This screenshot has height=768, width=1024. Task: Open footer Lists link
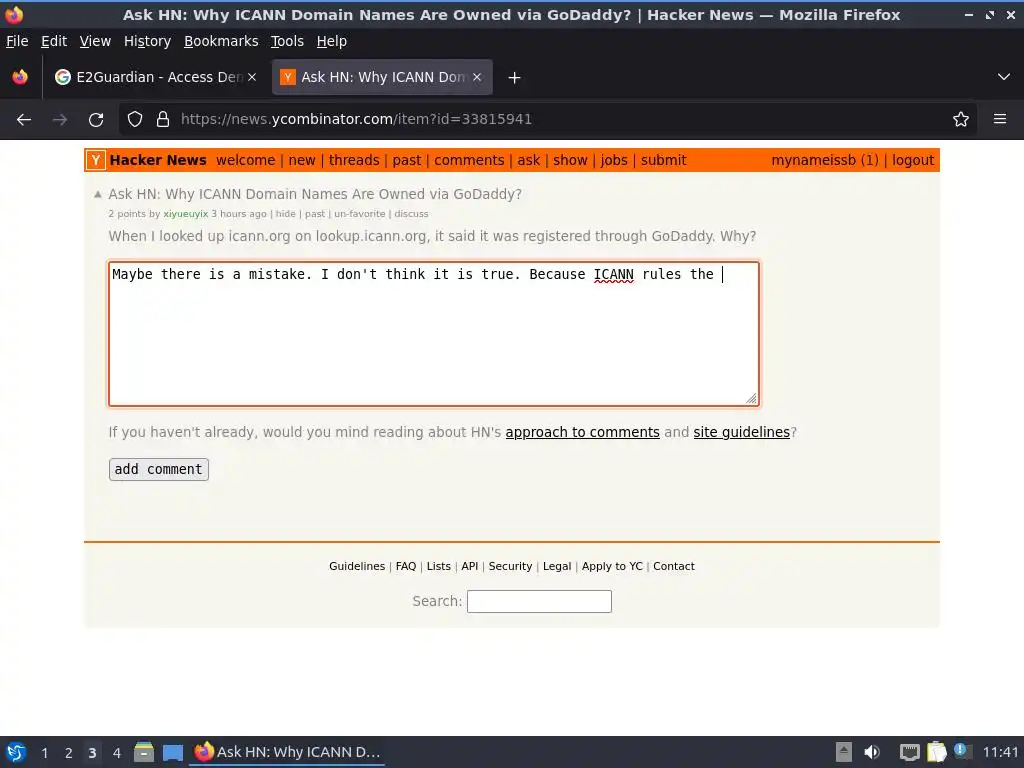438,566
